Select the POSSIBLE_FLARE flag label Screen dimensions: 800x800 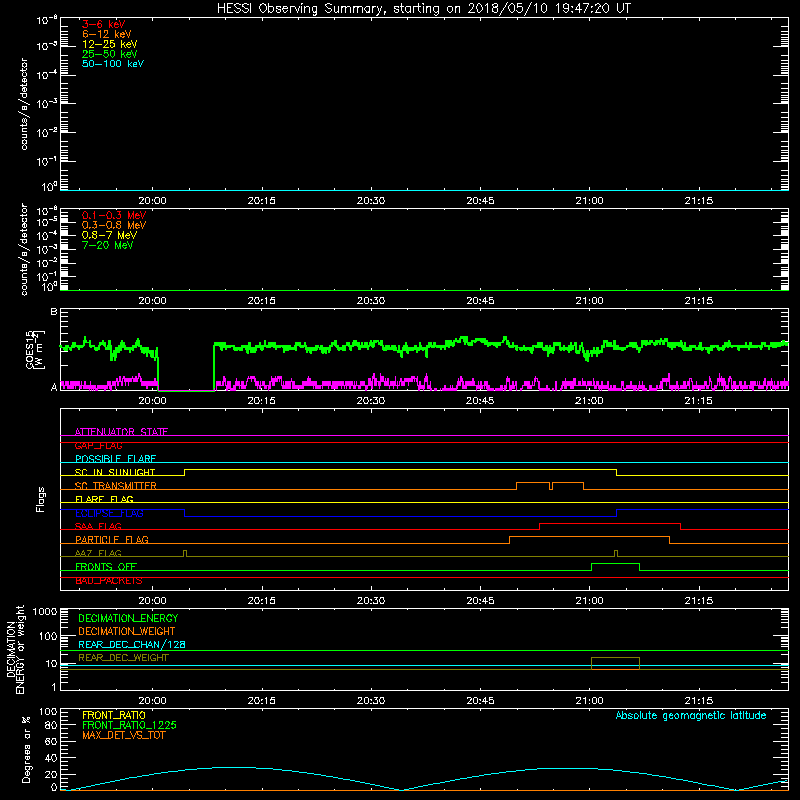115,459
